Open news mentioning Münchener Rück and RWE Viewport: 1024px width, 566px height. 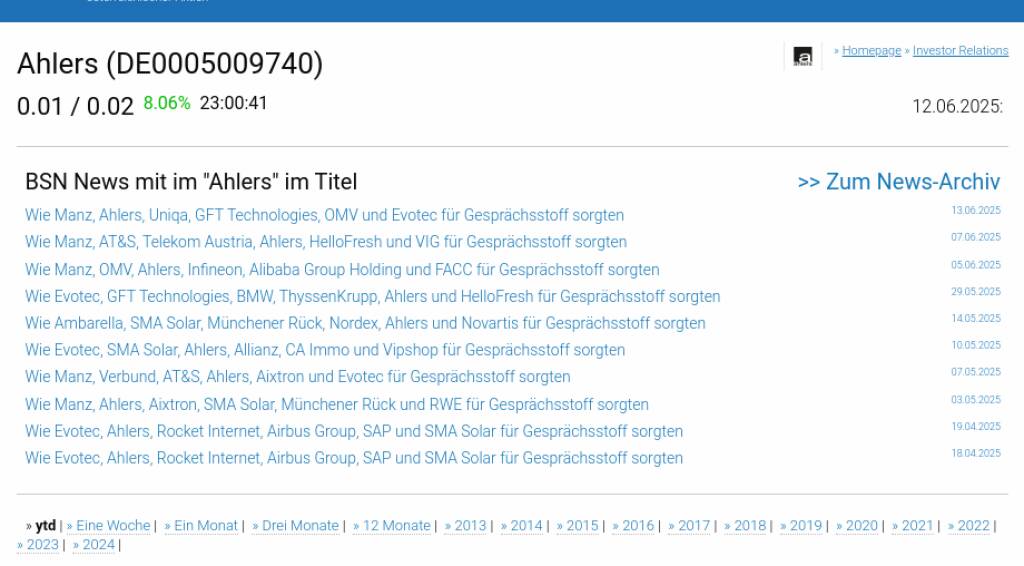337,405
